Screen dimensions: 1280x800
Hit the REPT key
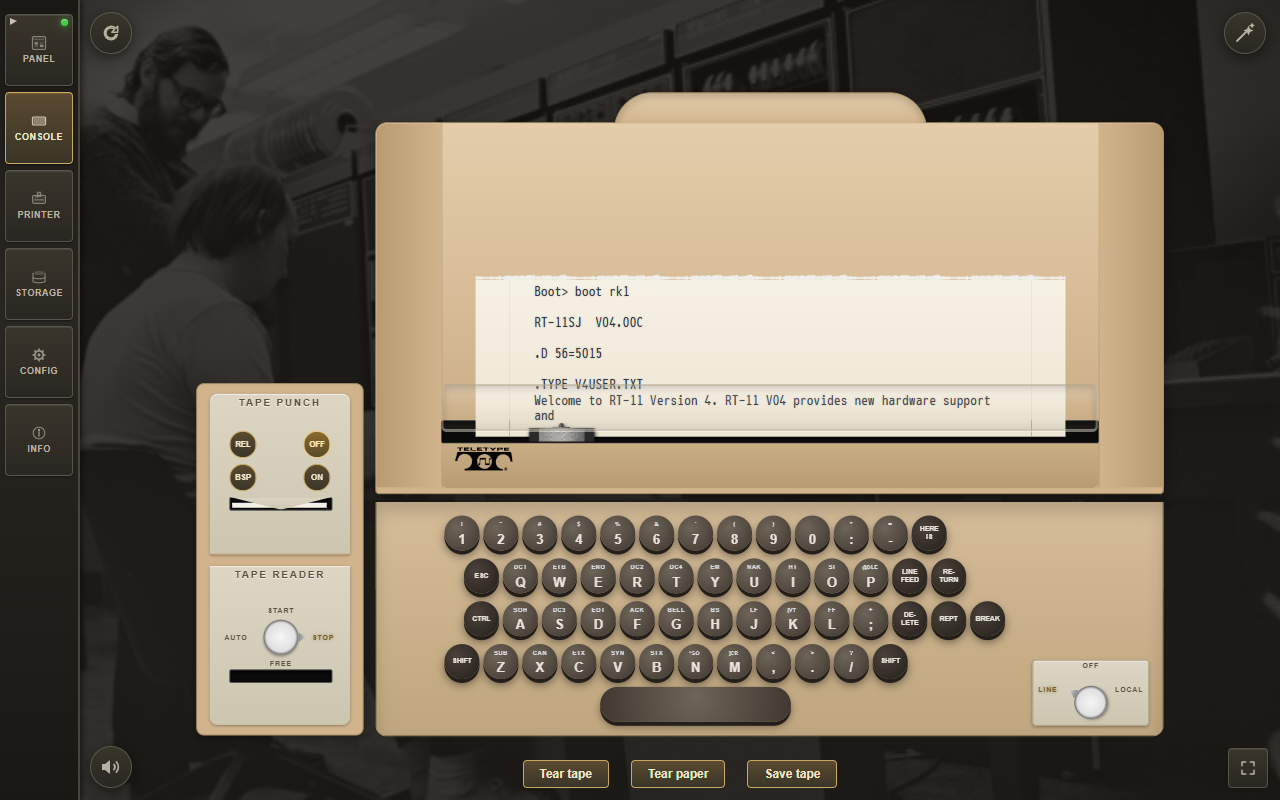(948, 619)
